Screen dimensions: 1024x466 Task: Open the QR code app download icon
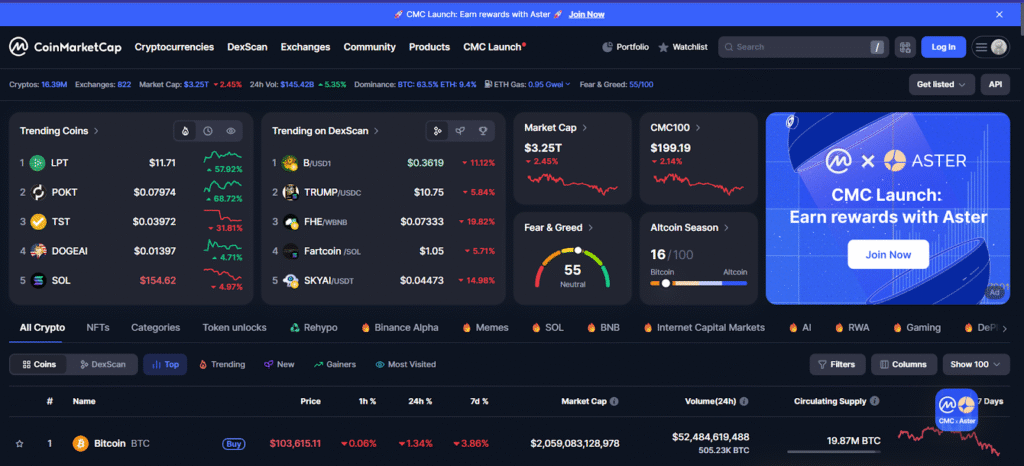point(905,47)
